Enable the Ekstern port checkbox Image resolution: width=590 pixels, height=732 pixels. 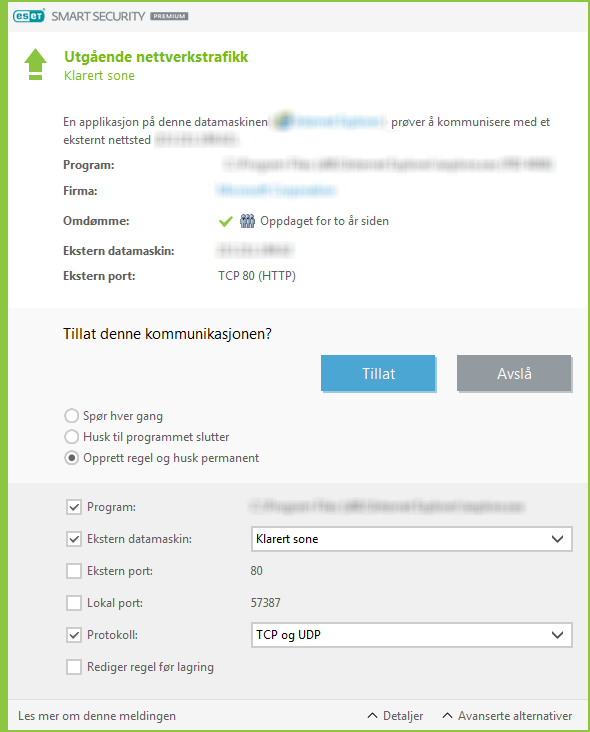[74, 571]
